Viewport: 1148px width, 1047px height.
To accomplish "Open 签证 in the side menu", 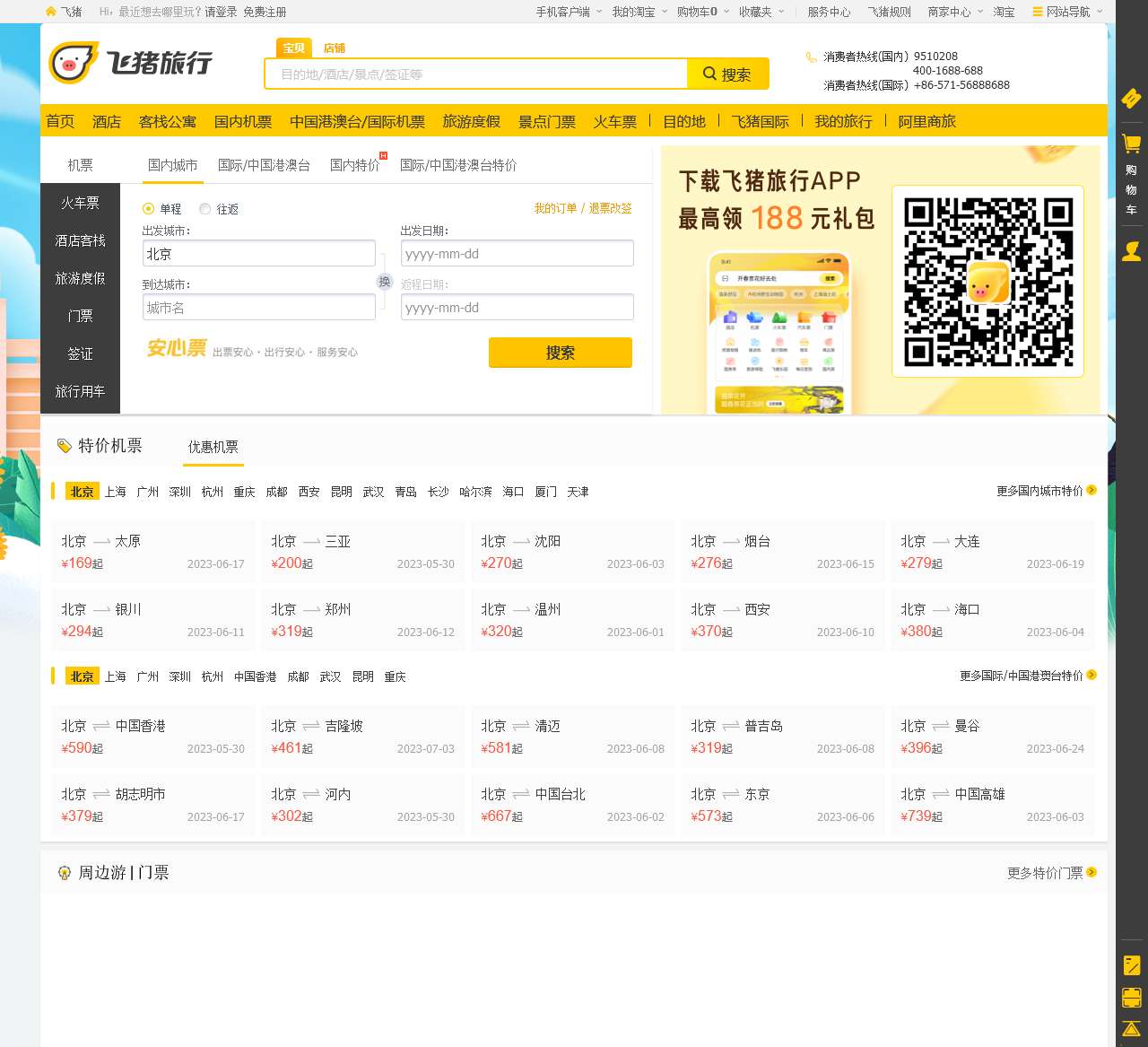I will pyautogui.click(x=81, y=353).
